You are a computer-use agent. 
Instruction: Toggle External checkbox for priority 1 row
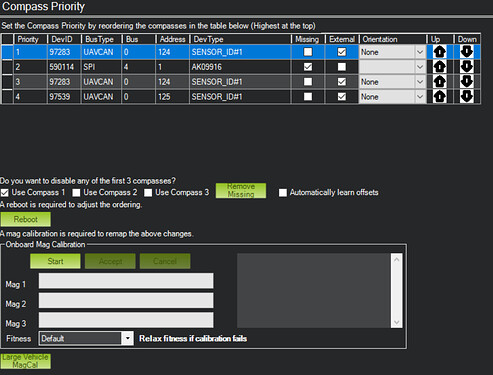(x=342, y=52)
